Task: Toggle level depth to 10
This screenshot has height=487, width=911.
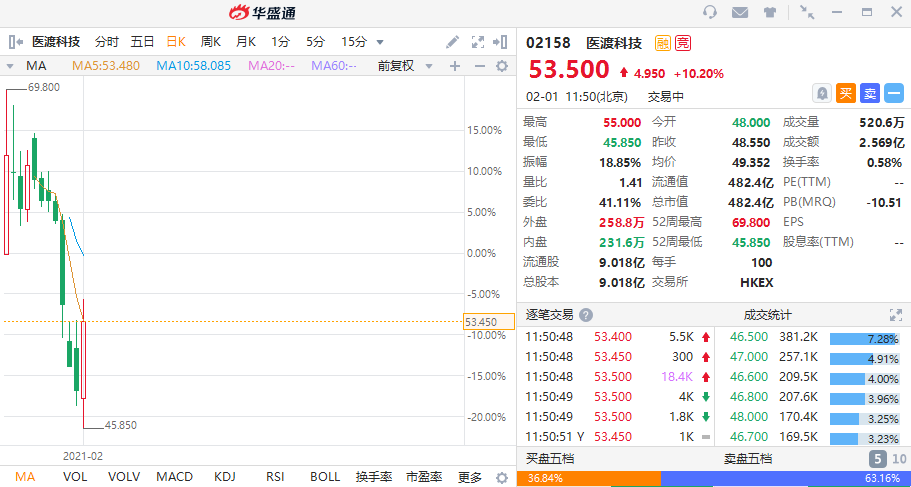Action: coord(898,459)
